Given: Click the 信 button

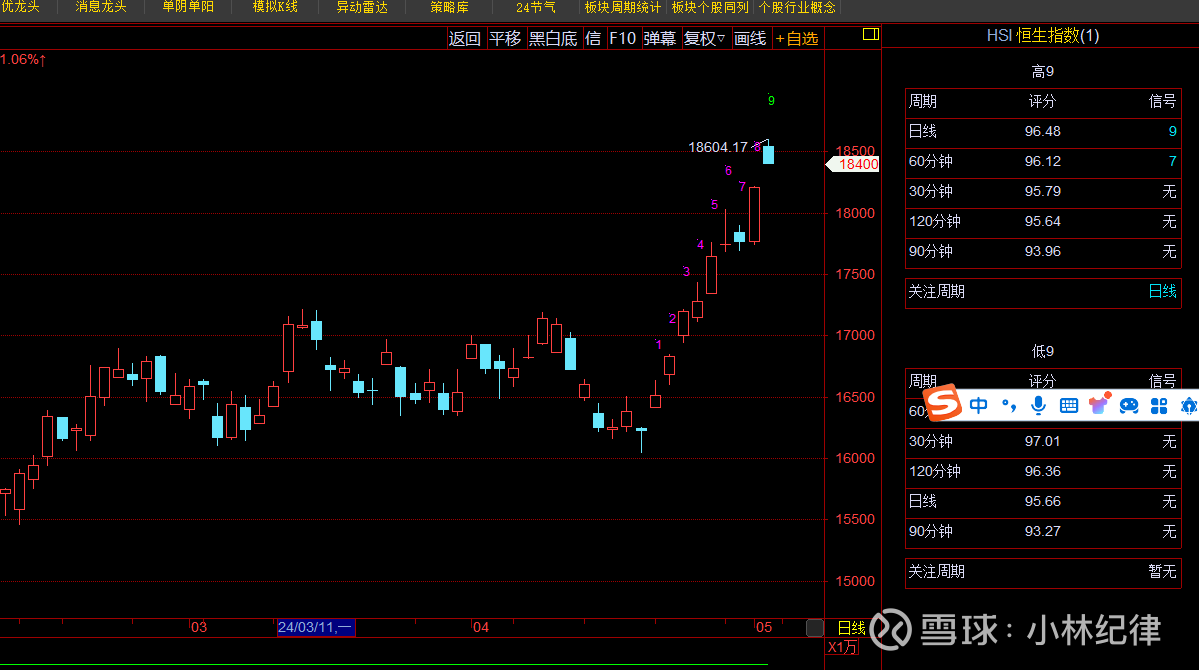Looking at the screenshot, I should (593, 39).
